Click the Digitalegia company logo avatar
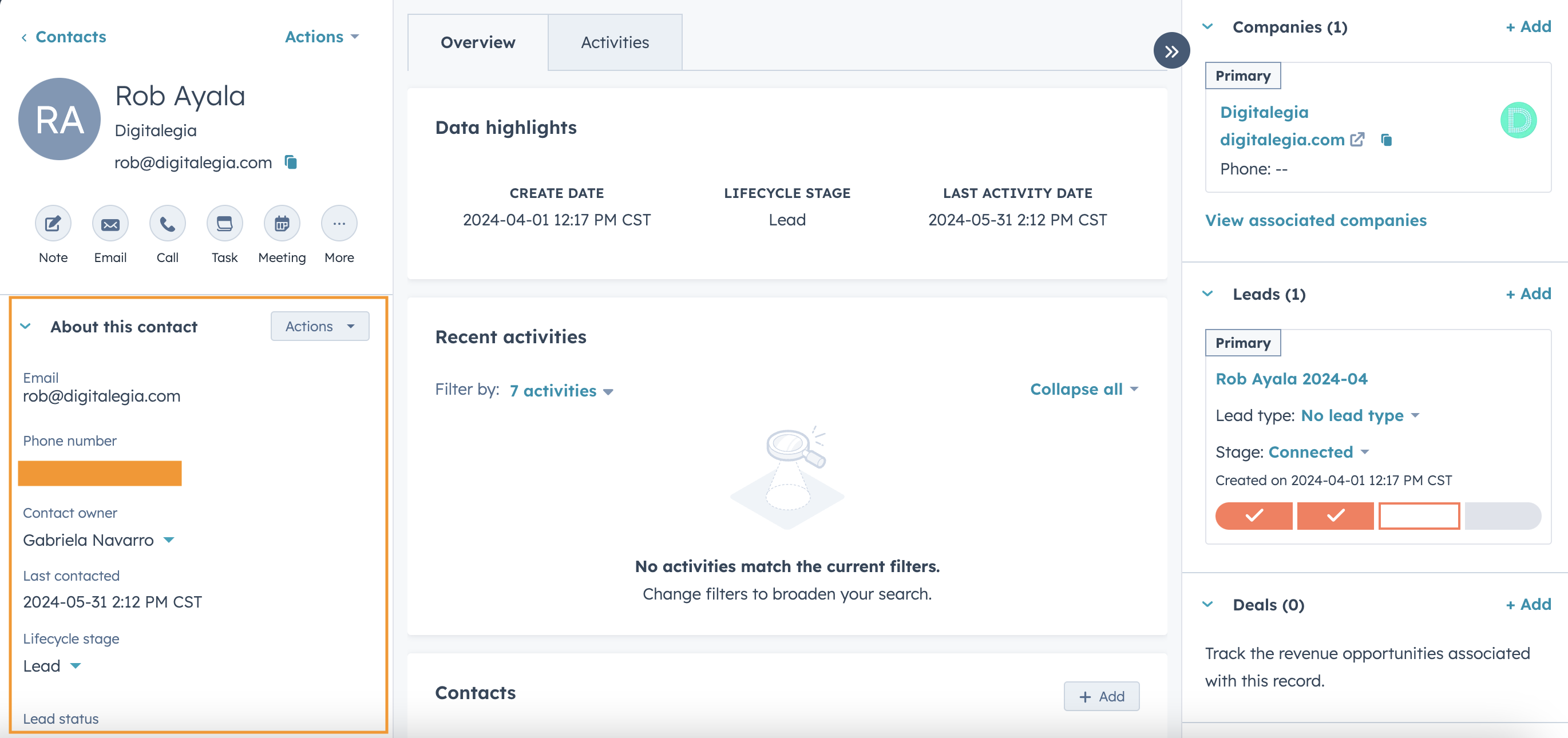 [x=1518, y=120]
